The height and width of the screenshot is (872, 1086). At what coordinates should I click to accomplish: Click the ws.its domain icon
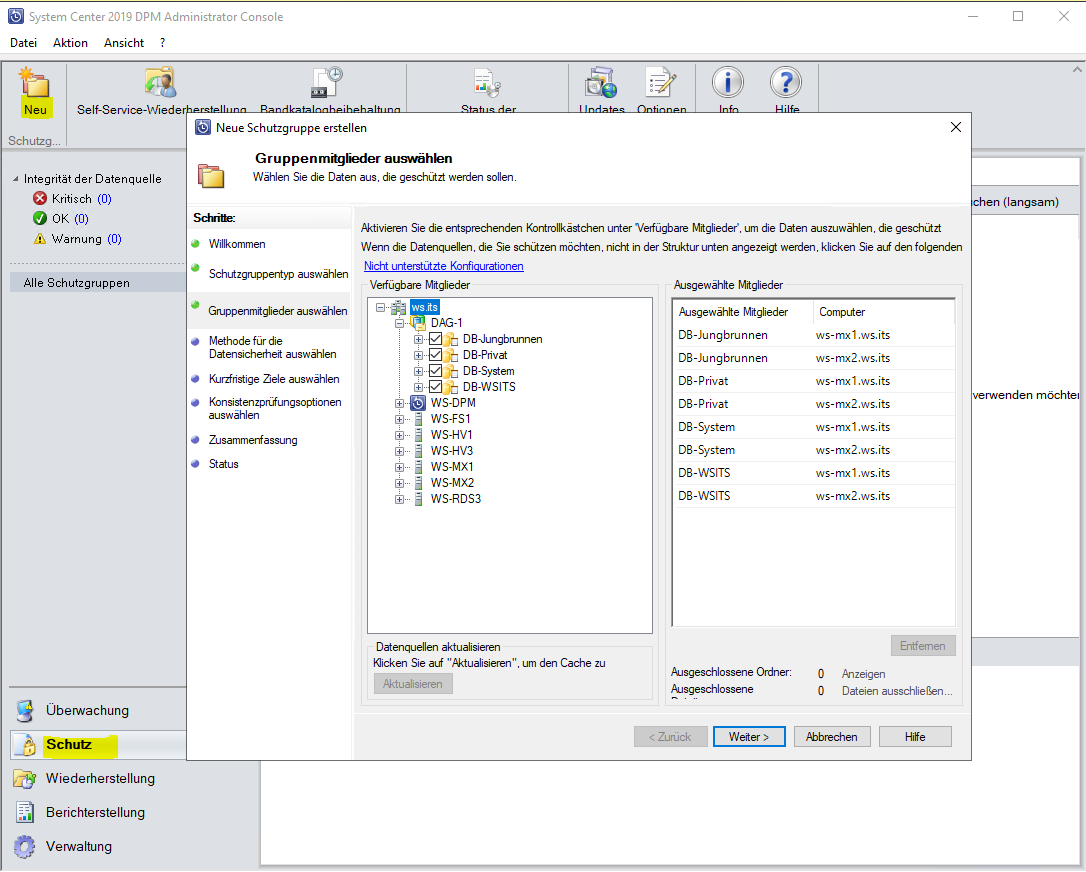[x=398, y=307]
